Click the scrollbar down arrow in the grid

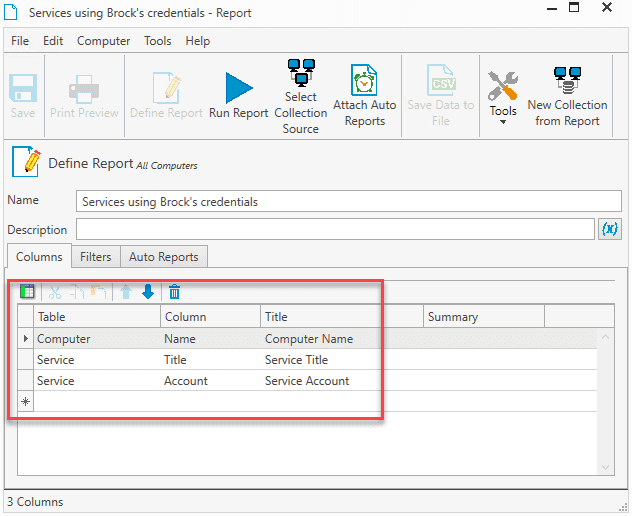tap(605, 467)
